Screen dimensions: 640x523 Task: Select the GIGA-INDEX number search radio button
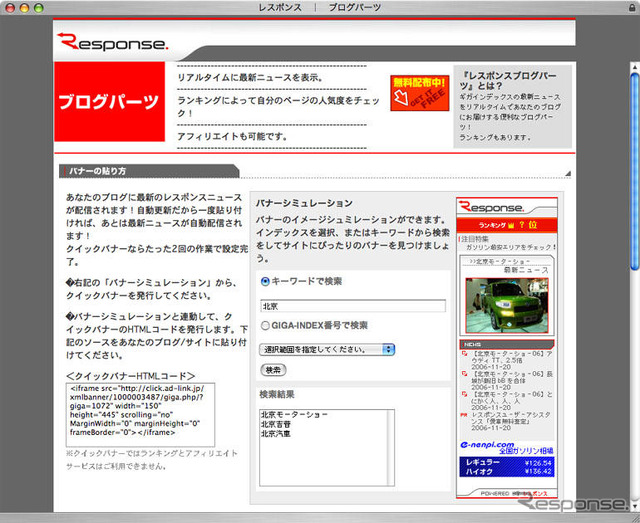[x=265, y=325]
